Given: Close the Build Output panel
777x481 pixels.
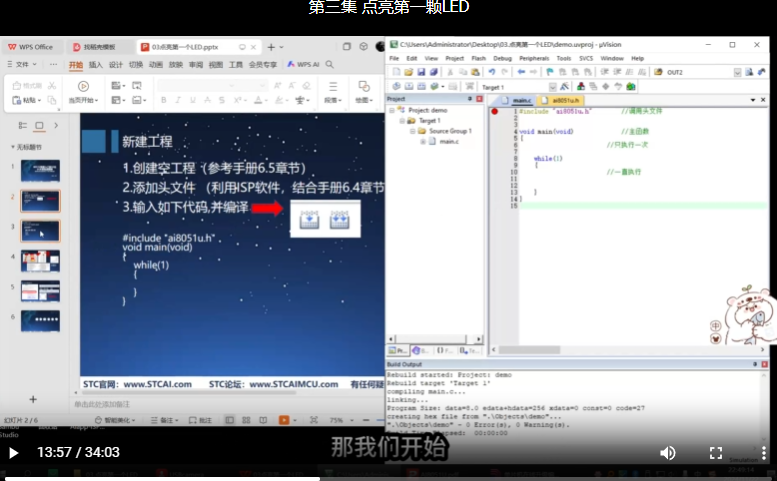Looking at the screenshot, I should pyautogui.click(x=765, y=364).
